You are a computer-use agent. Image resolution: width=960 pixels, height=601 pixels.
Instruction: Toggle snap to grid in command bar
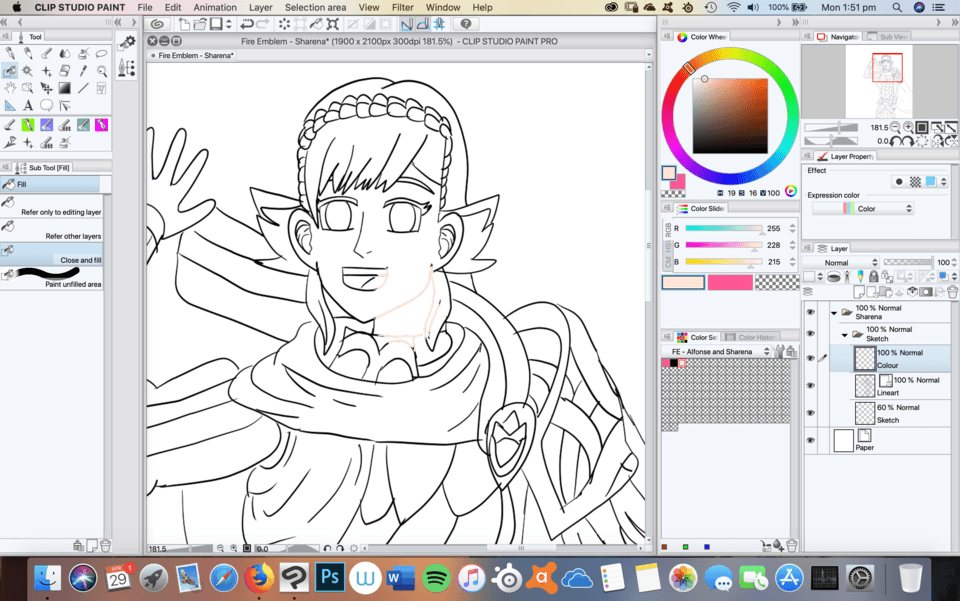point(440,24)
